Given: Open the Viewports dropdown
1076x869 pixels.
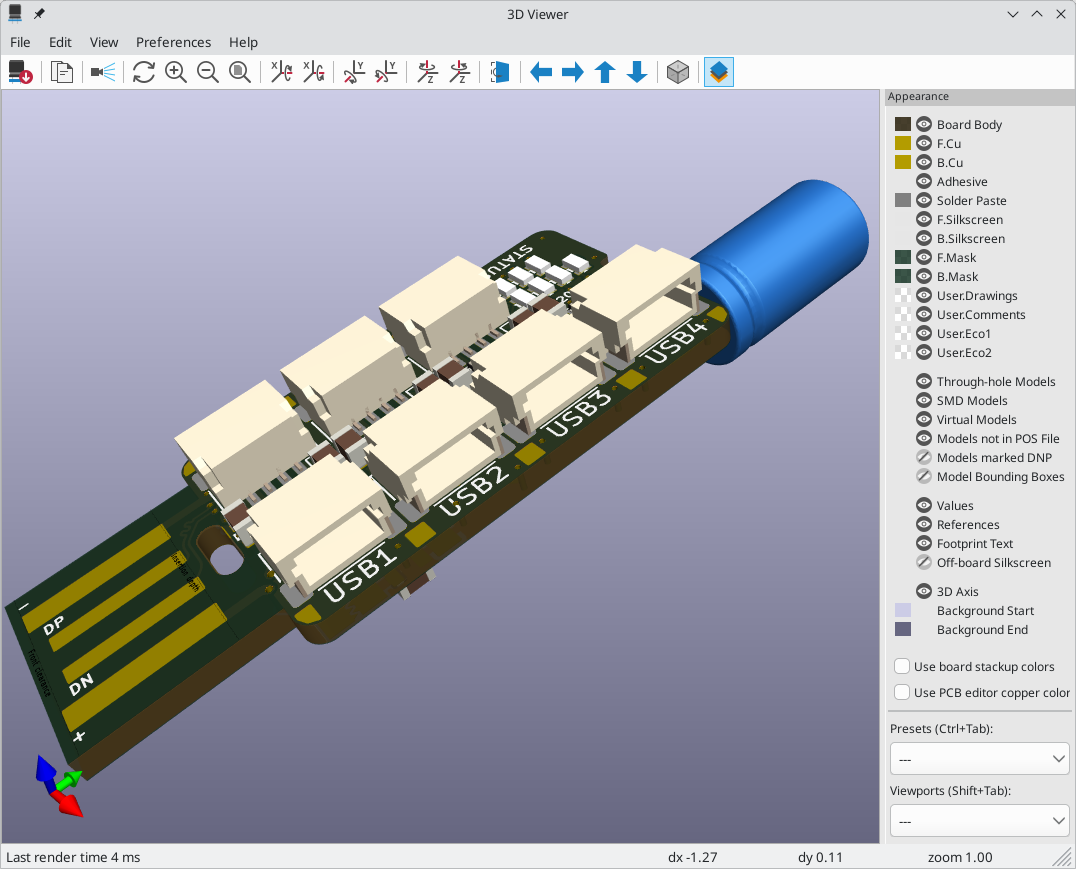Looking at the screenshot, I should (979, 822).
